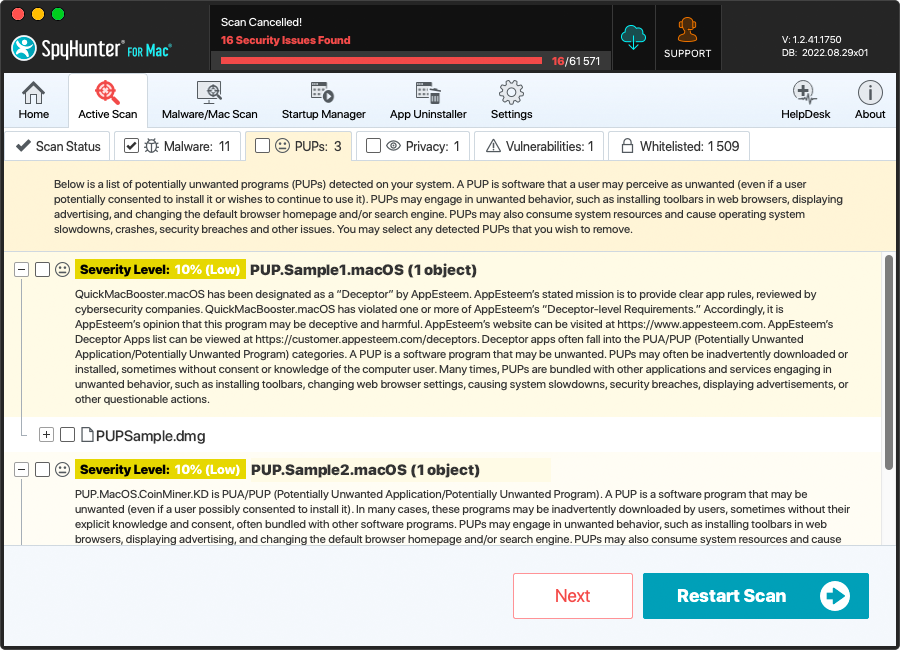
Task: Open the Startup Manager
Action: point(323,101)
